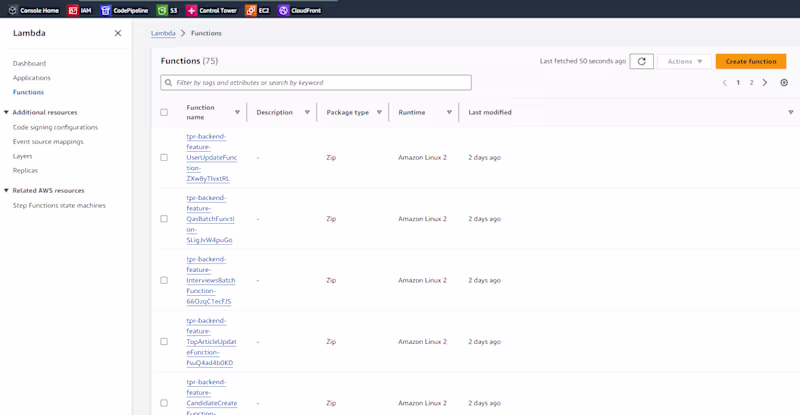Collapse the Additional resources section
Viewport: 800px width, 415px height.
pos(6,112)
